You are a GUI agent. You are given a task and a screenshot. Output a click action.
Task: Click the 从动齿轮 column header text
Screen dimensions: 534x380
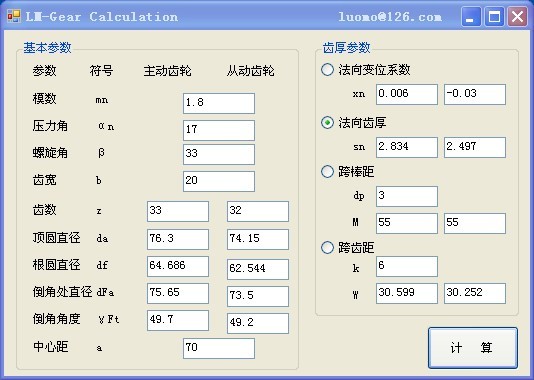coord(251,71)
